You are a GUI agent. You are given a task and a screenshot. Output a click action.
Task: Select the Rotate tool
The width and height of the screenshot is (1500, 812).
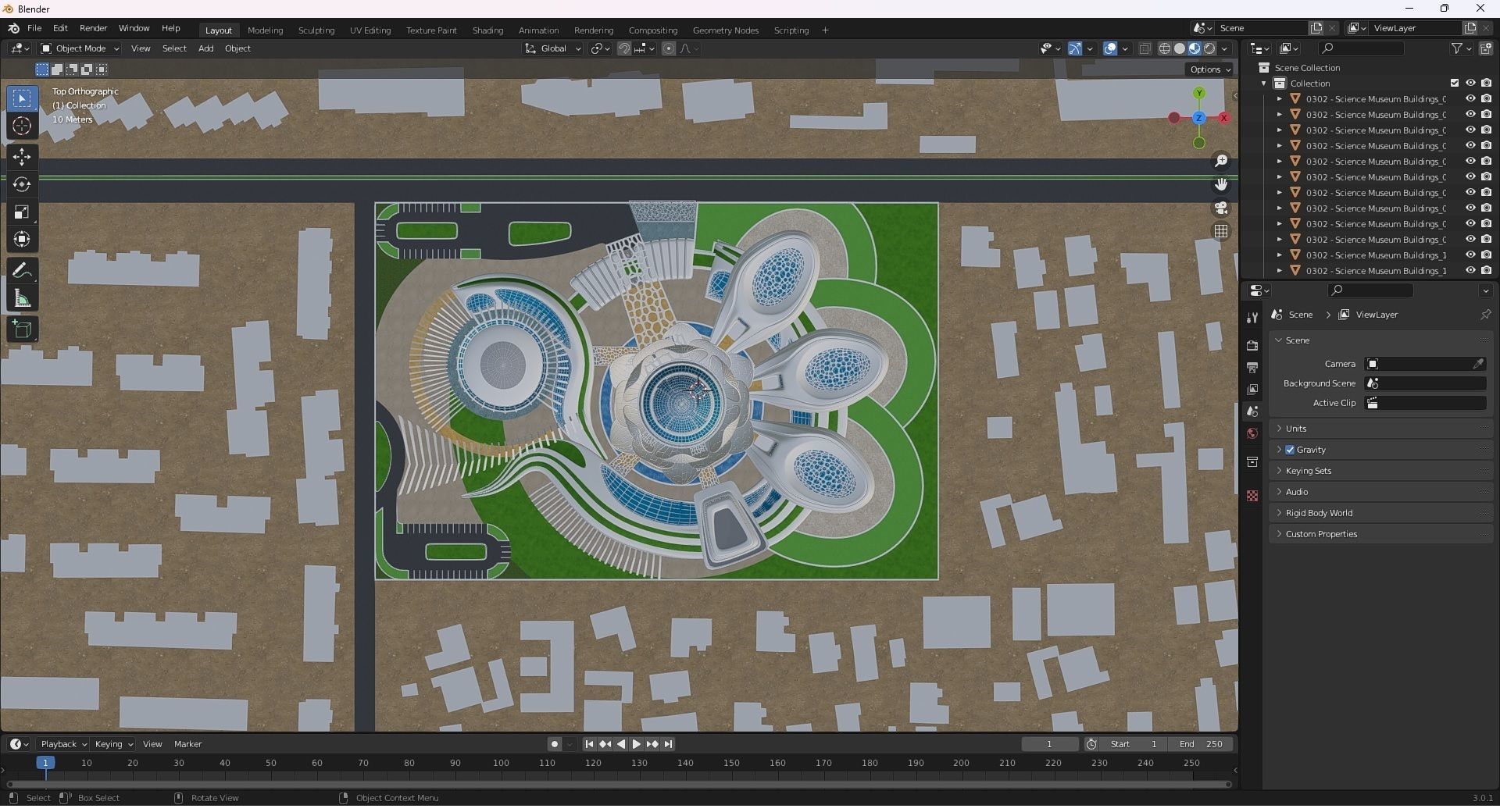22,184
